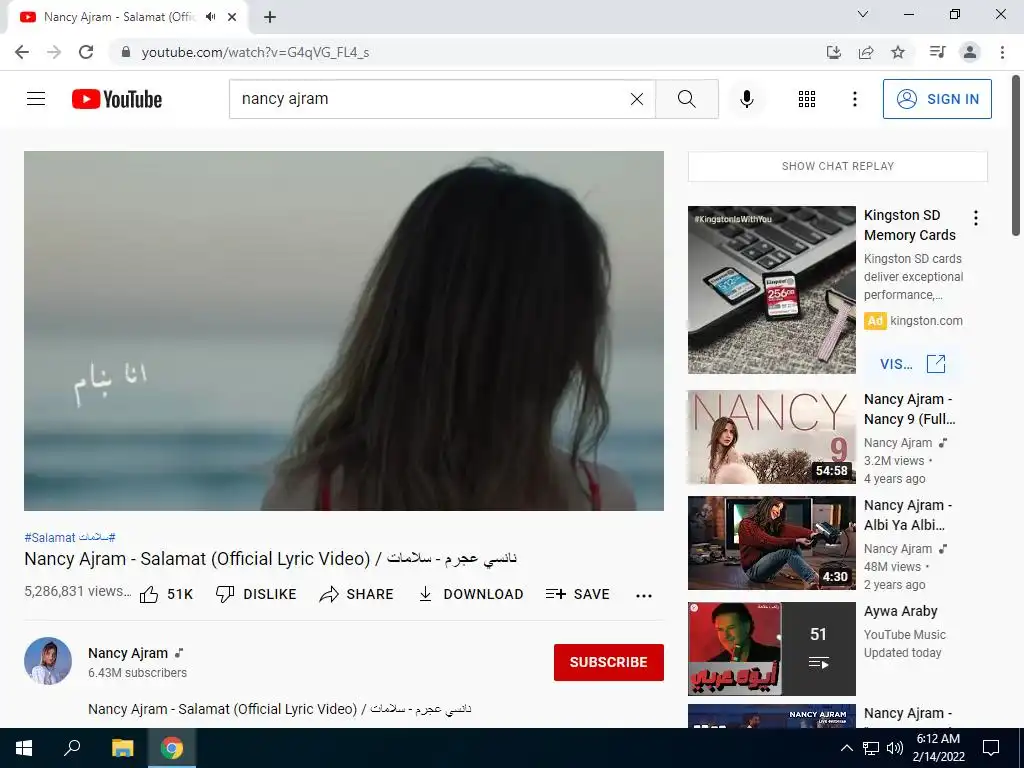Image resolution: width=1024 pixels, height=768 pixels.
Task: Close the Nancy Ajram - Salamat tab
Action: pos(232,17)
